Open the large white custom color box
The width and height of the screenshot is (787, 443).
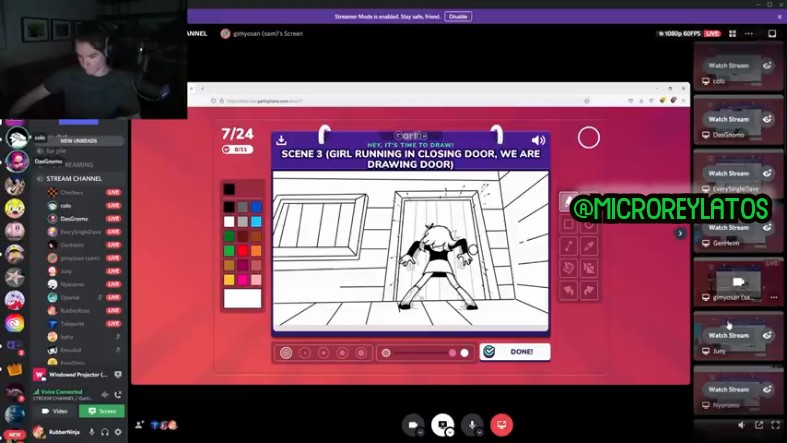point(242,298)
